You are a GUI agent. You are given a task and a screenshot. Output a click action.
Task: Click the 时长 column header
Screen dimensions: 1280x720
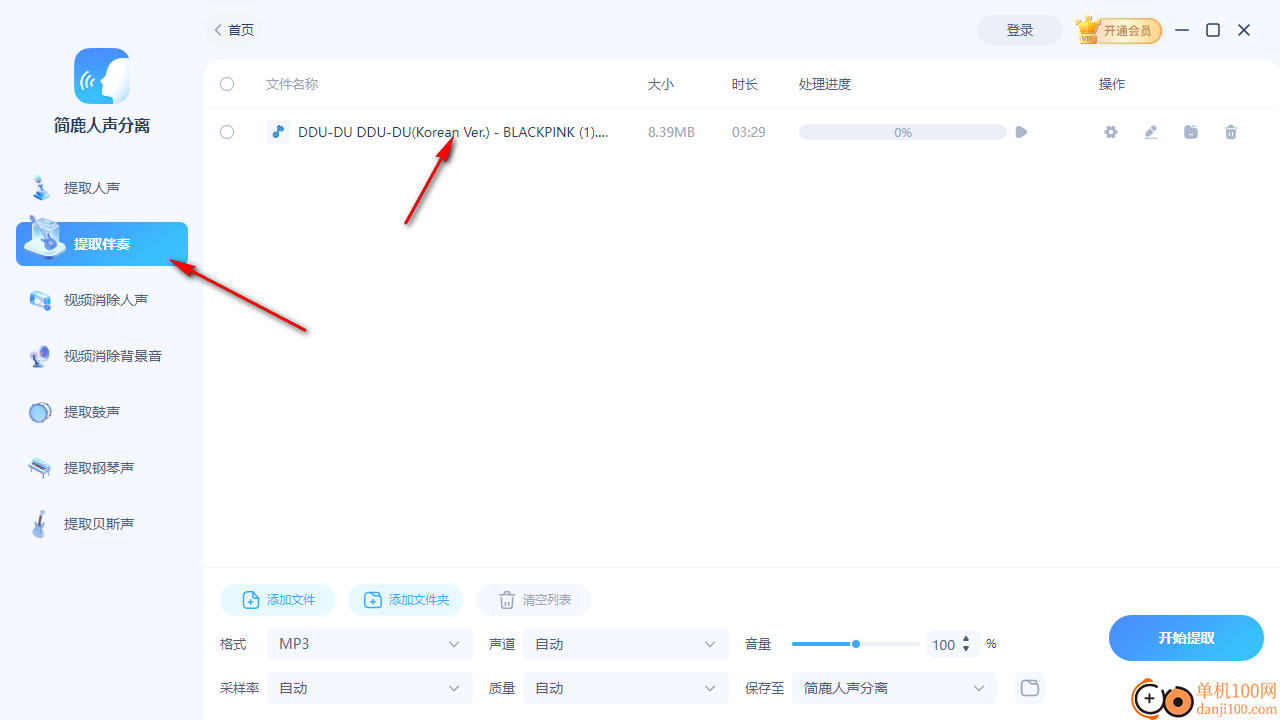coord(745,84)
